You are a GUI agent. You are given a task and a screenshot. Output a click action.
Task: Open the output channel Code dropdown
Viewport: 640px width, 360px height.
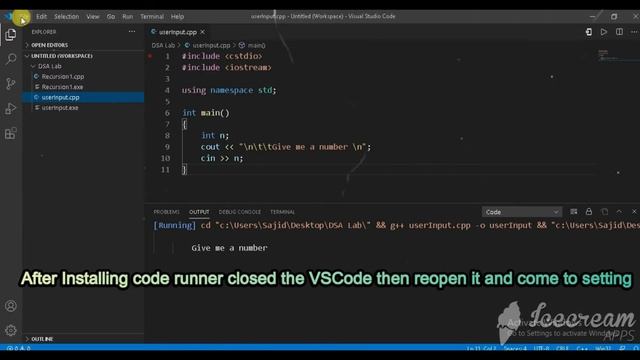coord(522,212)
